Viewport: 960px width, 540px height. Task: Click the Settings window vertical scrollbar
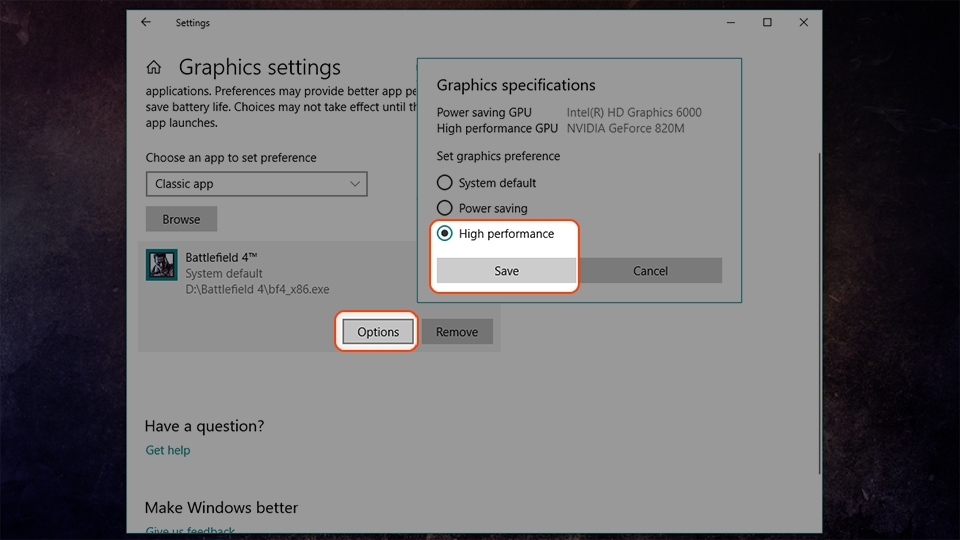click(819, 312)
